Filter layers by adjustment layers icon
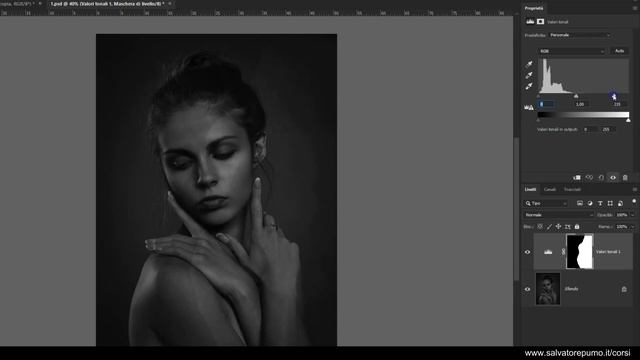 590,203
